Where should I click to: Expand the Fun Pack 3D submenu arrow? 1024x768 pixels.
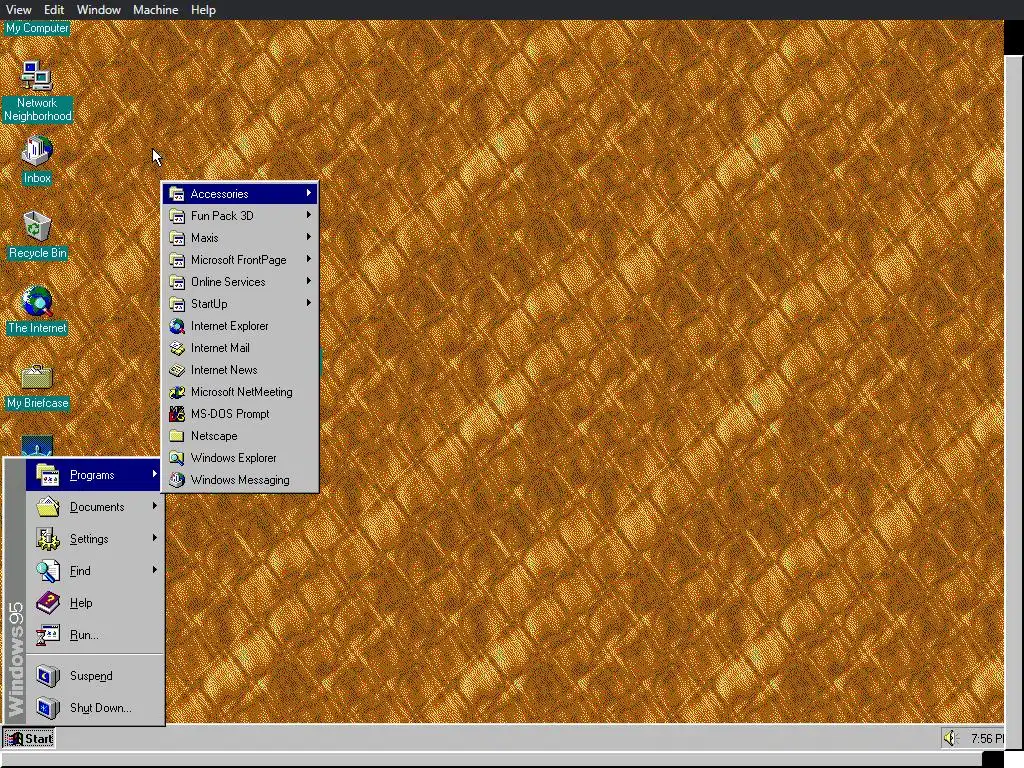(309, 215)
